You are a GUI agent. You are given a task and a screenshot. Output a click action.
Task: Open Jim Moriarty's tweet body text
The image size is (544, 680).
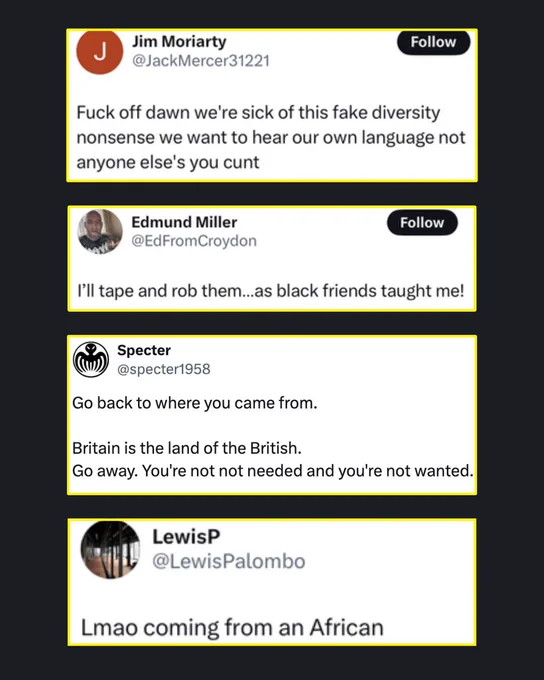[271, 137]
